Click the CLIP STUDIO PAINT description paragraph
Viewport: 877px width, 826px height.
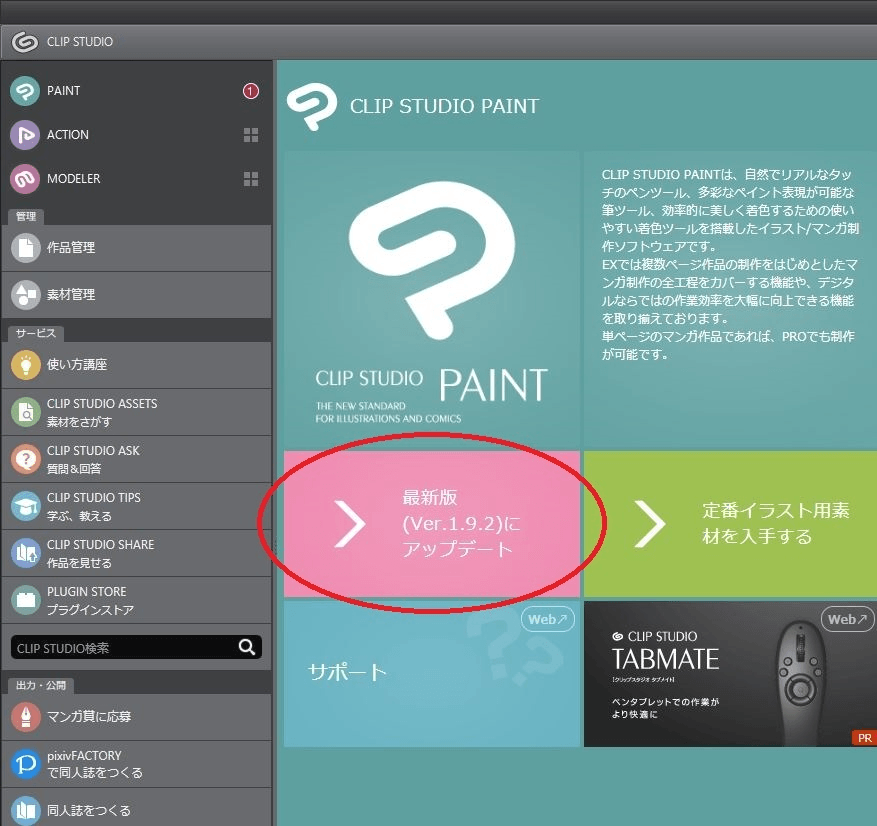pyautogui.click(x=730, y=264)
